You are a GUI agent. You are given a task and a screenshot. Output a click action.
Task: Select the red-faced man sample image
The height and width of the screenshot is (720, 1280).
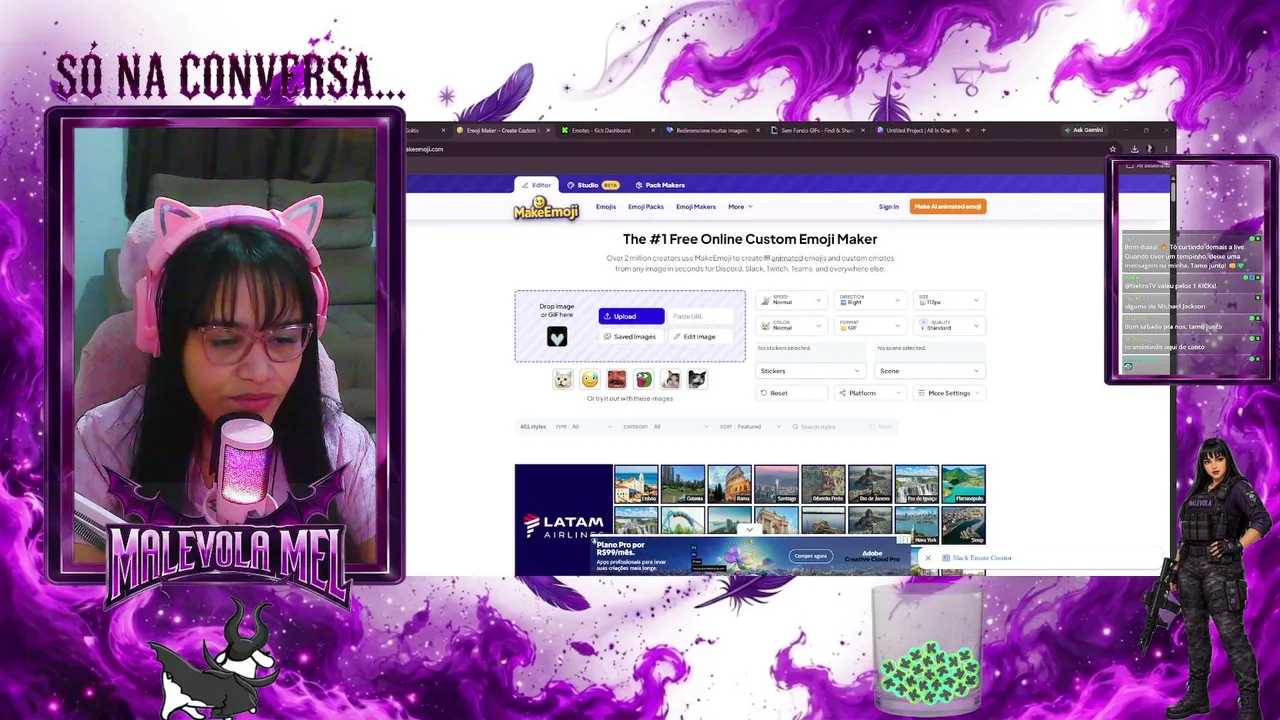(x=617, y=379)
